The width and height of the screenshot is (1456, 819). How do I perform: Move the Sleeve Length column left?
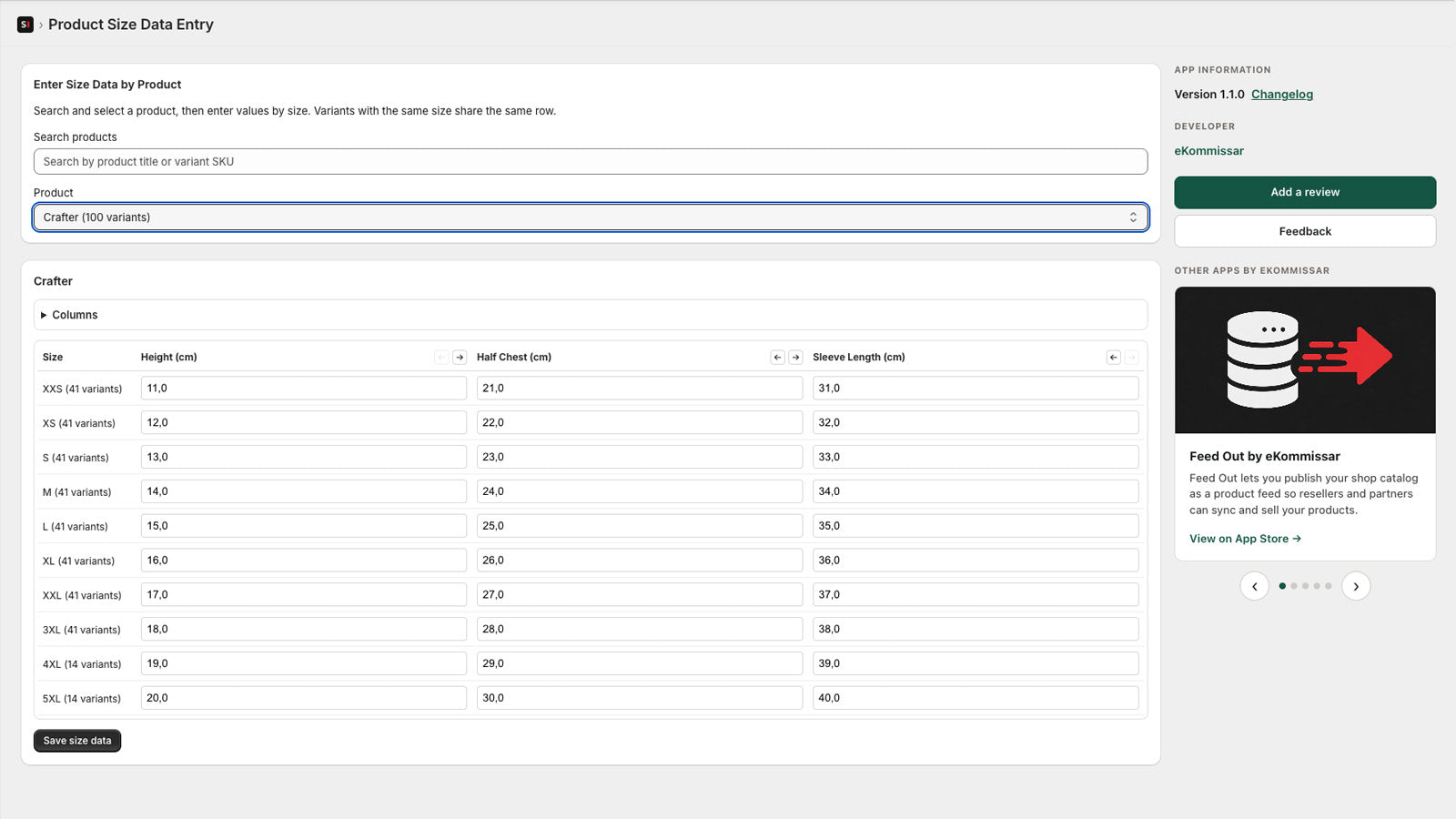click(x=1113, y=357)
